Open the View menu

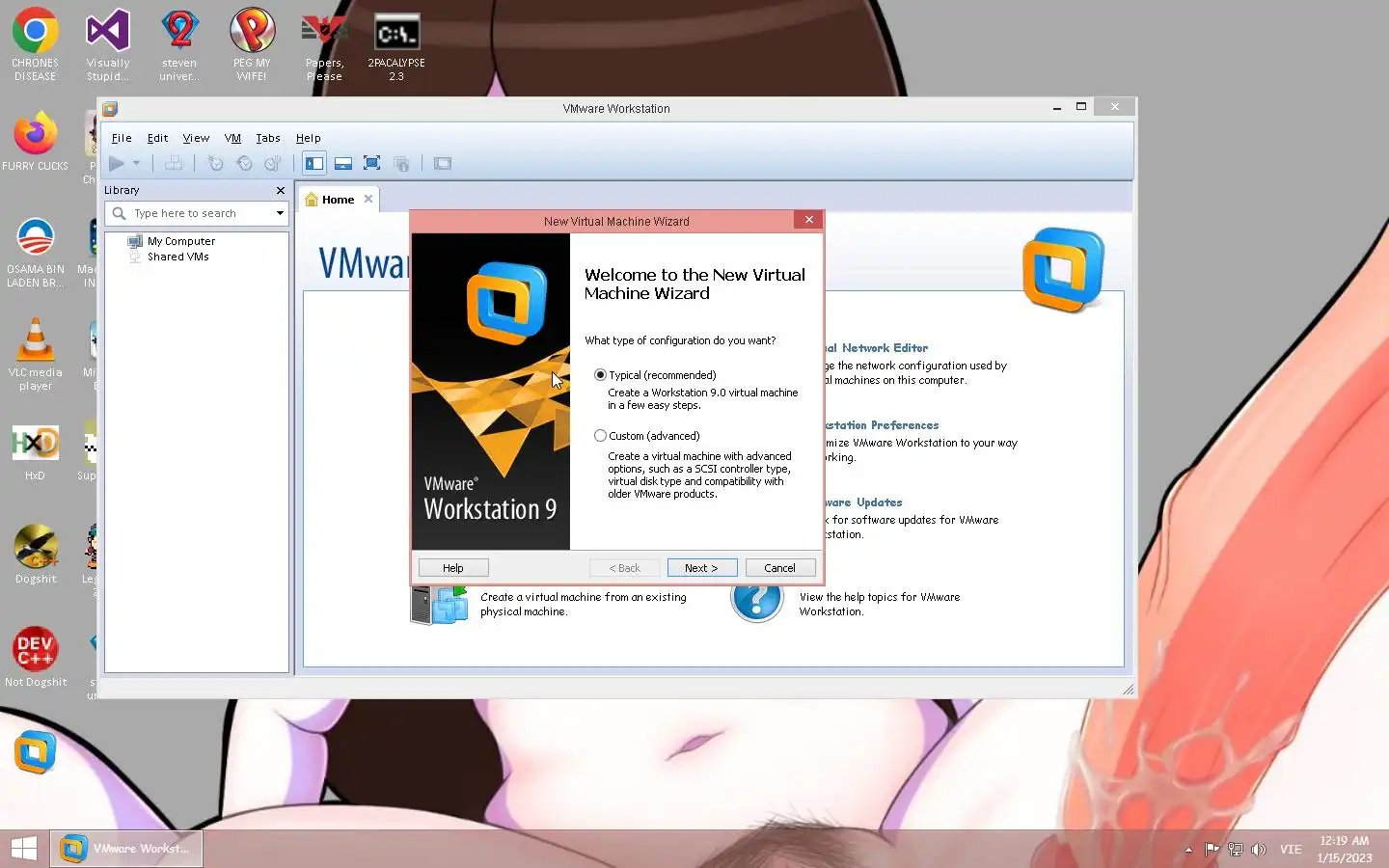(196, 138)
